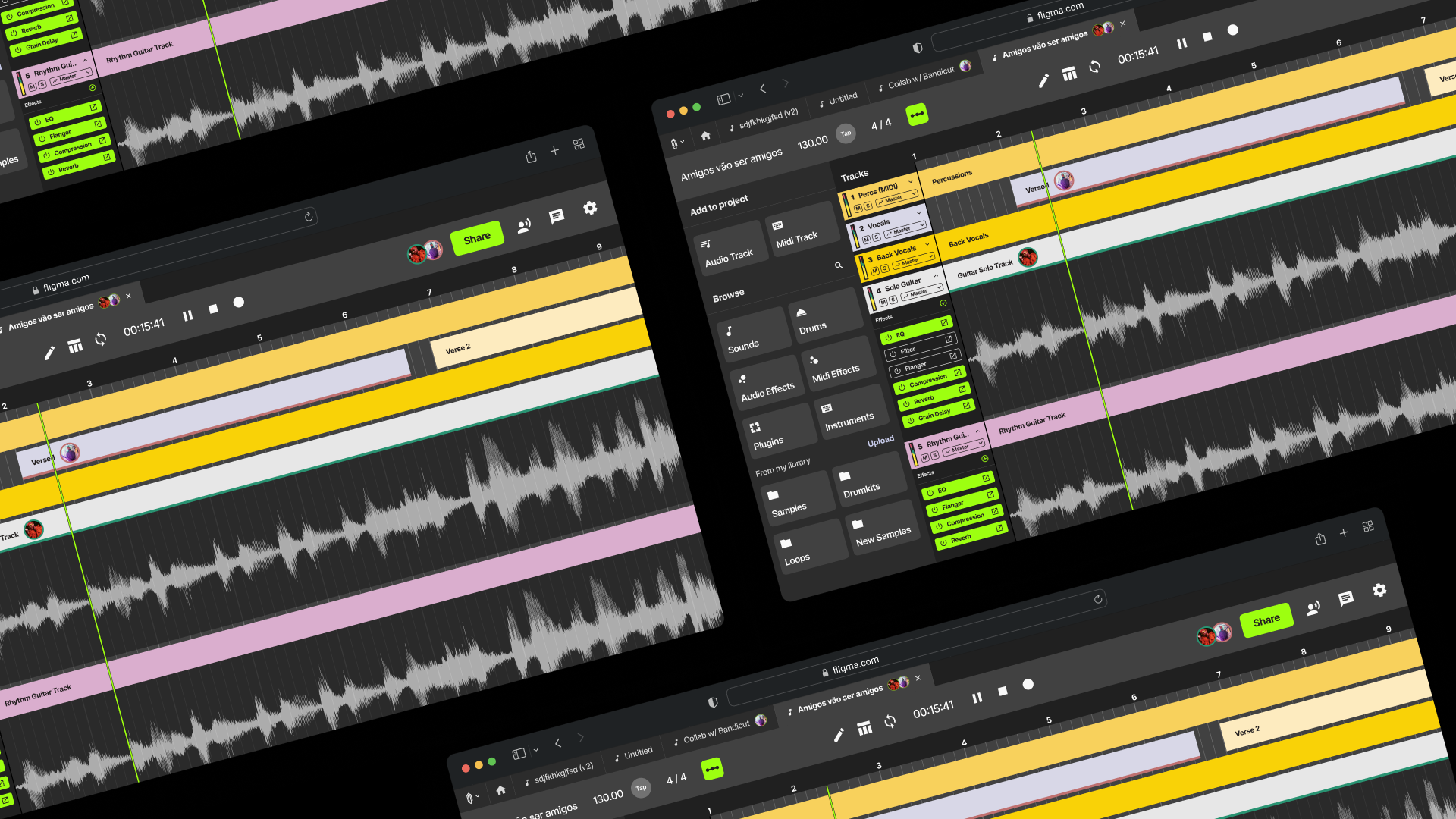Viewport: 1456px width, 819px height.
Task: Open the Audio Effects tile
Action: point(766,386)
